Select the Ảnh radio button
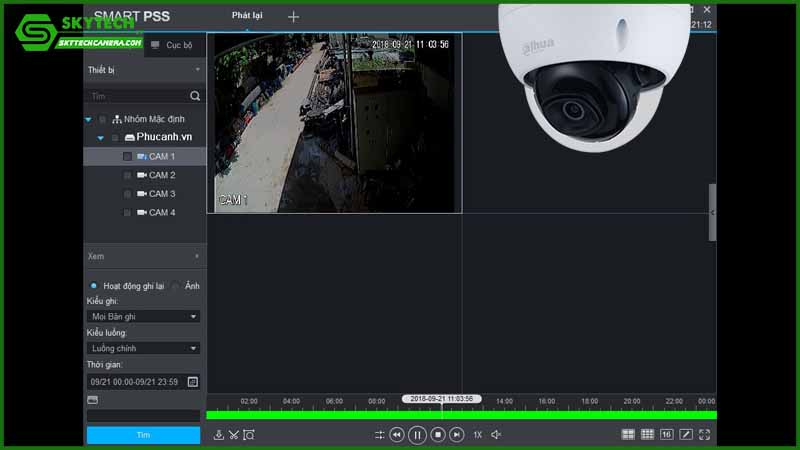The image size is (800, 450). click(x=176, y=286)
